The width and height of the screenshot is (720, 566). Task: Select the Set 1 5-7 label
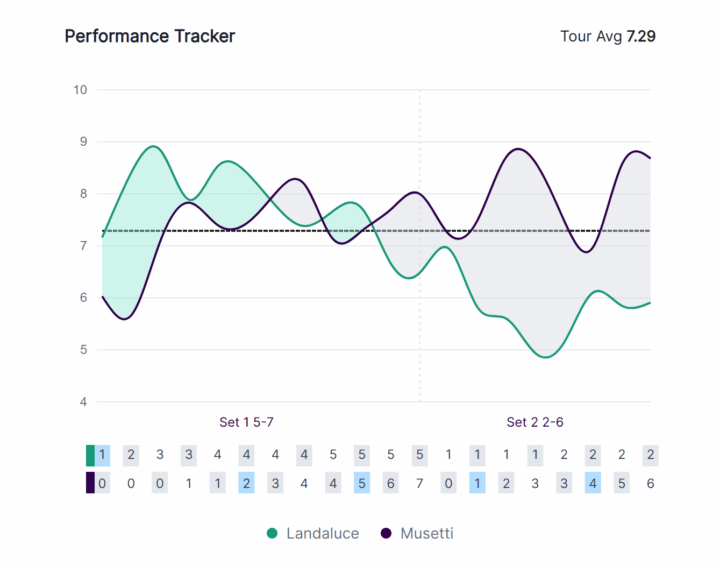pyautogui.click(x=246, y=422)
